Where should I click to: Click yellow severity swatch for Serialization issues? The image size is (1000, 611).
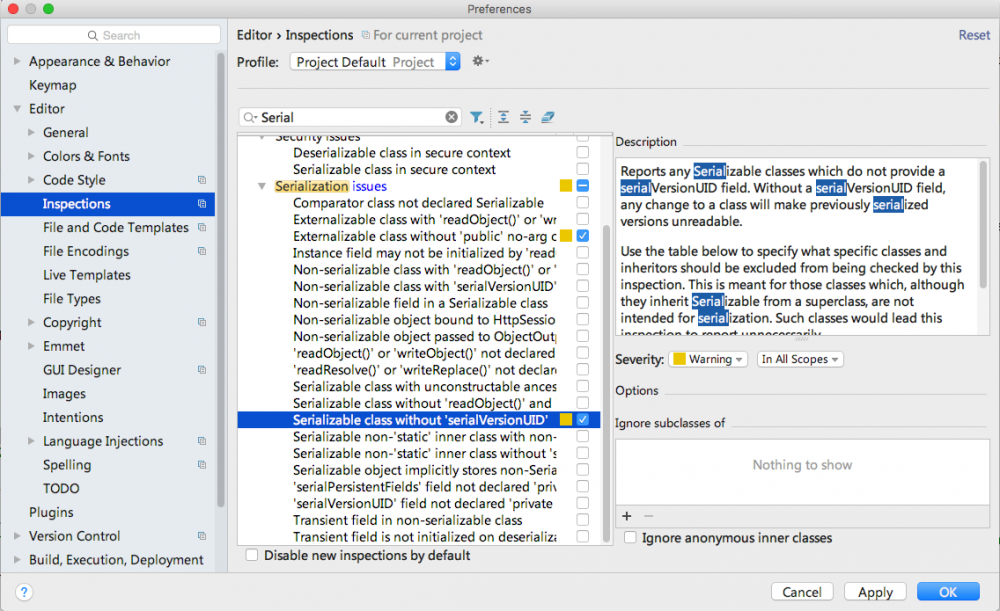(x=566, y=186)
